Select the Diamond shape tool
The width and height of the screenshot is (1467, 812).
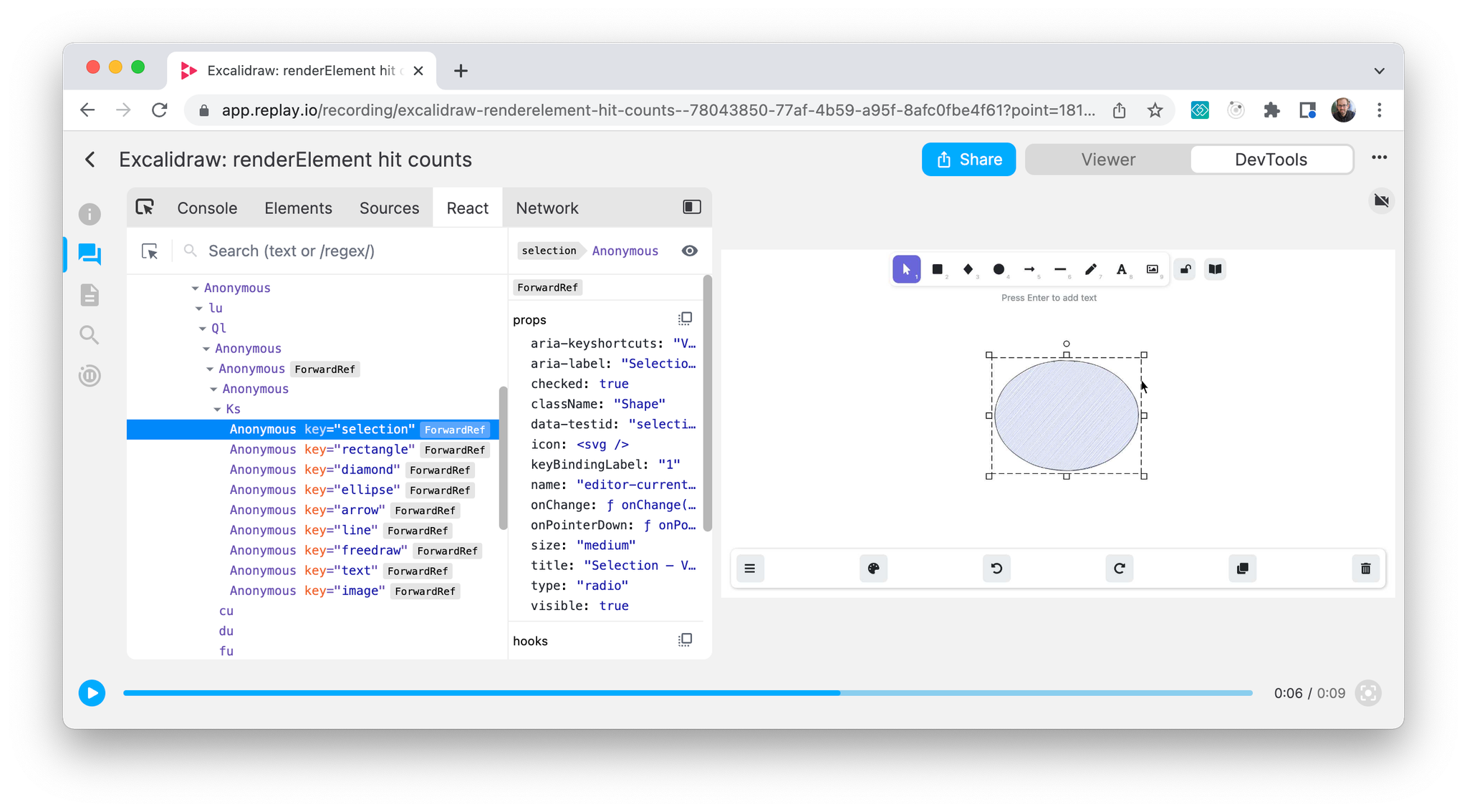coord(967,268)
